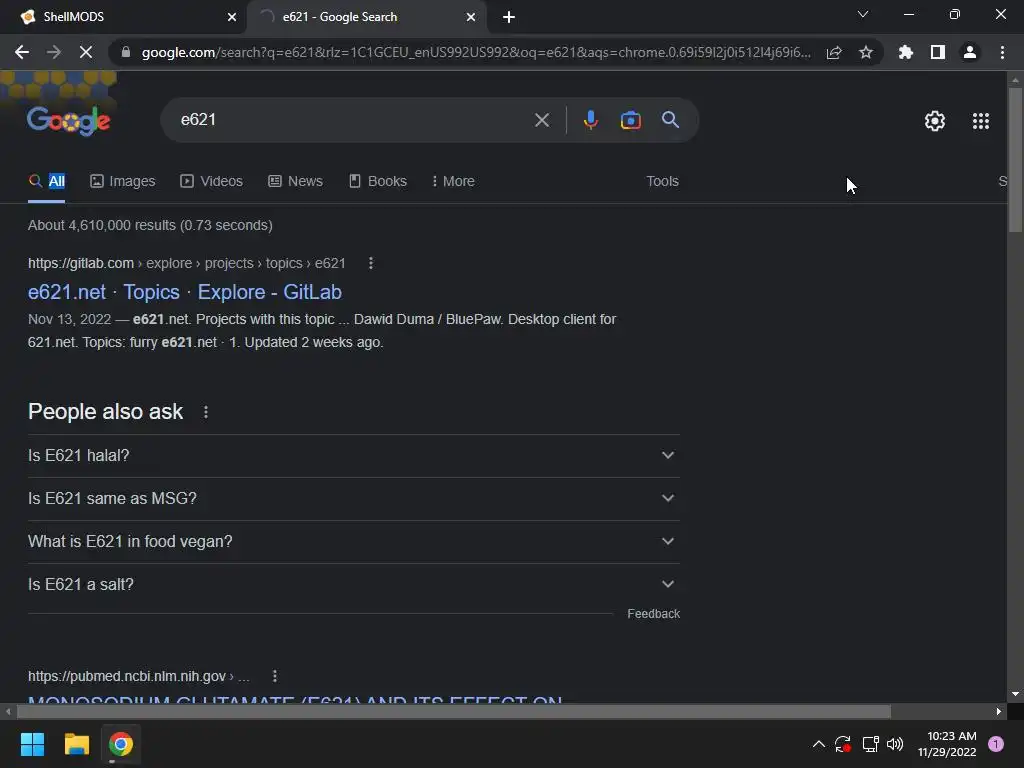Clear the search box text
The image size is (1024, 768).
[x=541, y=120]
